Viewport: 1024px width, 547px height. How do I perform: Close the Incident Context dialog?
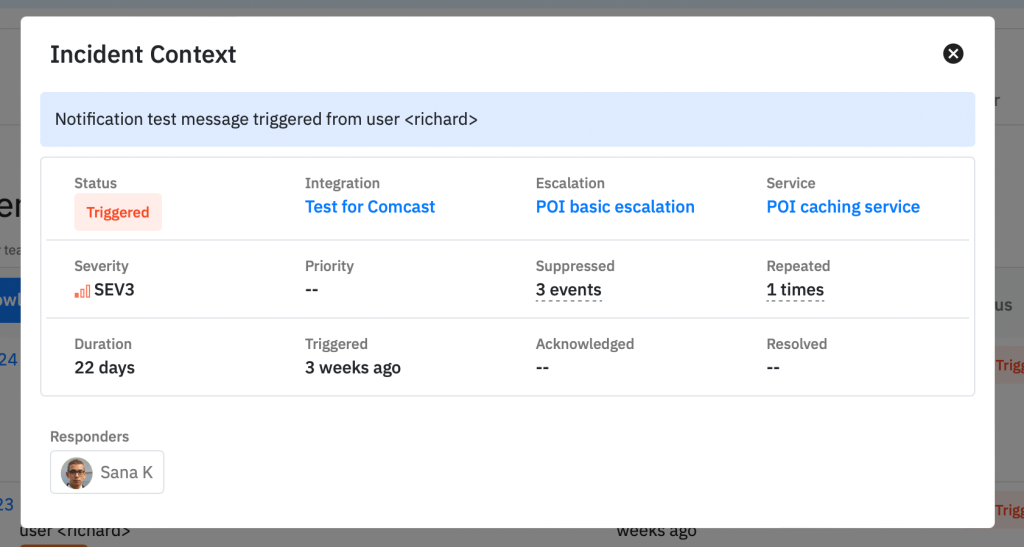click(953, 54)
